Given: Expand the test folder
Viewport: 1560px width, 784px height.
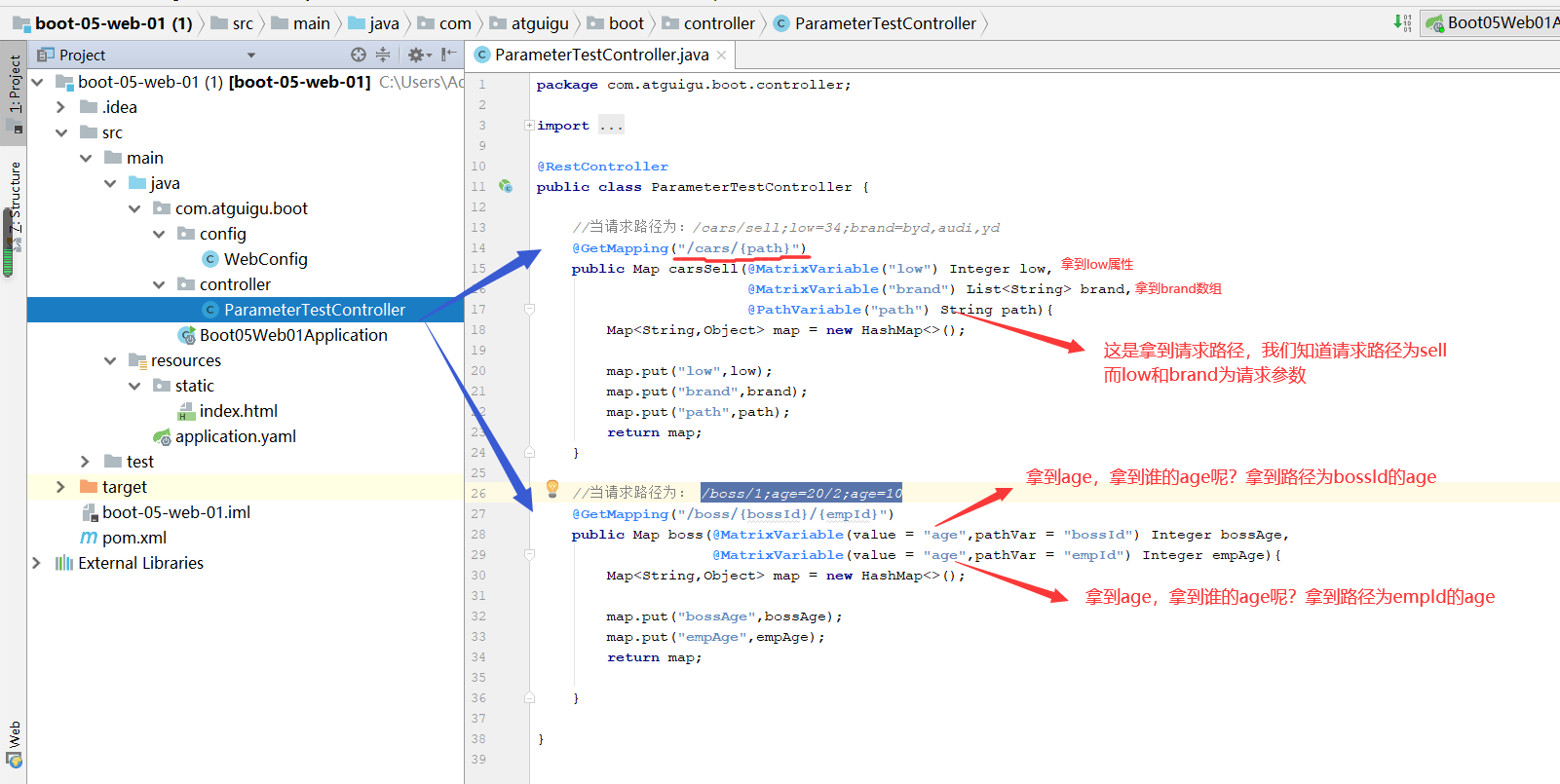Looking at the screenshot, I should pyautogui.click(x=86, y=462).
